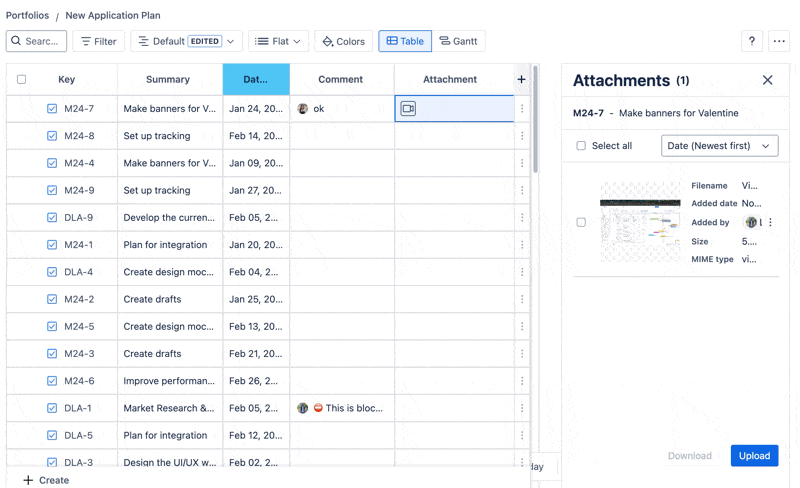
Task: Click the Portfolios breadcrumb link
Action: [x=27, y=16]
